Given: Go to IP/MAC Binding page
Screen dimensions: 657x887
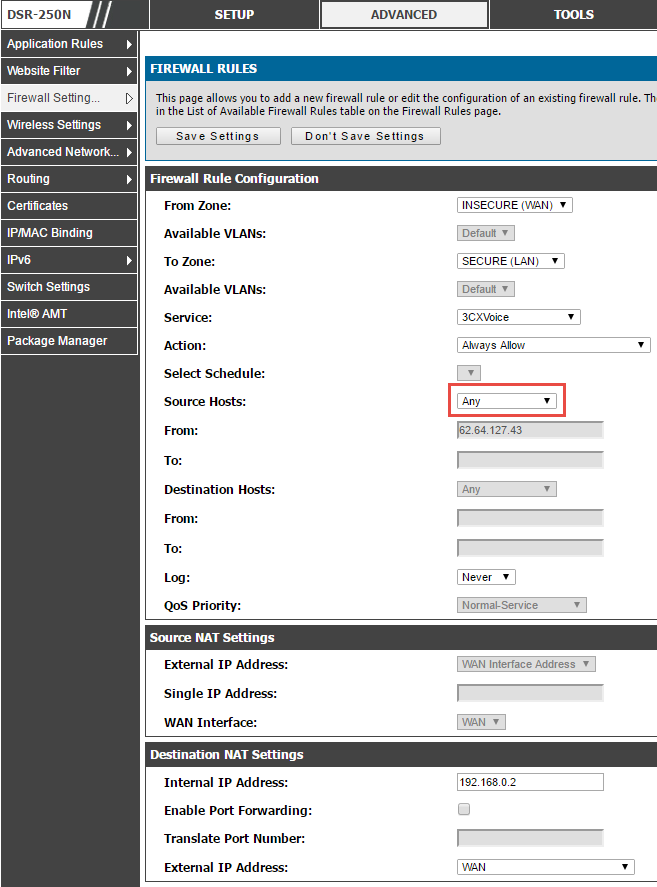Looking at the screenshot, I should click(69, 233).
